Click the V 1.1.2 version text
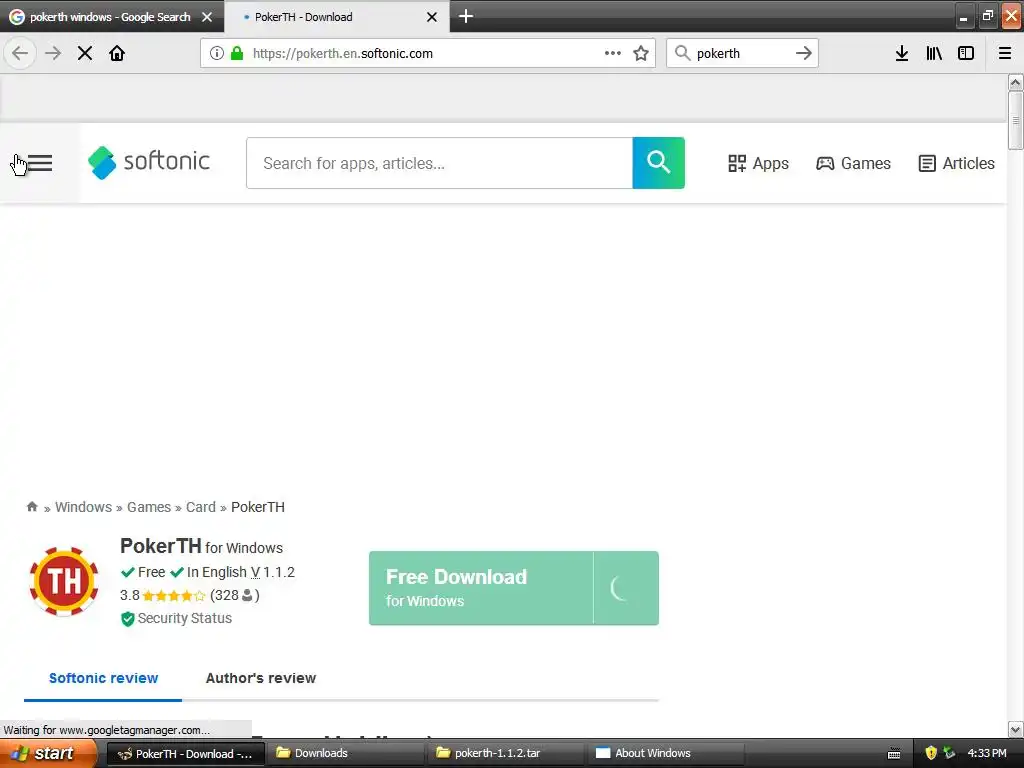 coord(273,573)
